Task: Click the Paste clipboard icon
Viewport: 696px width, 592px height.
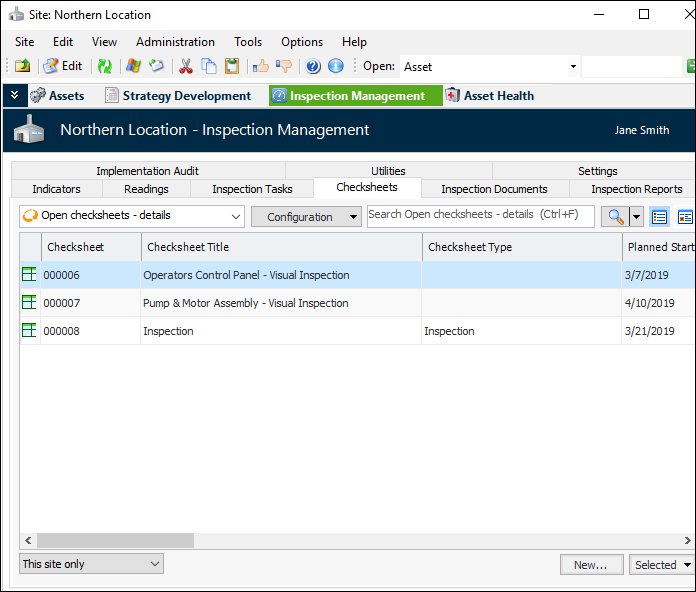Action: 232,66
